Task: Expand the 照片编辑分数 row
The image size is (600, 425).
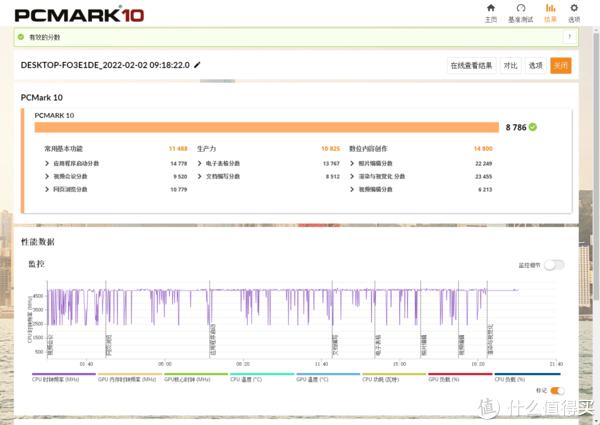Action: pyautogui.click(x=371, y=163)
